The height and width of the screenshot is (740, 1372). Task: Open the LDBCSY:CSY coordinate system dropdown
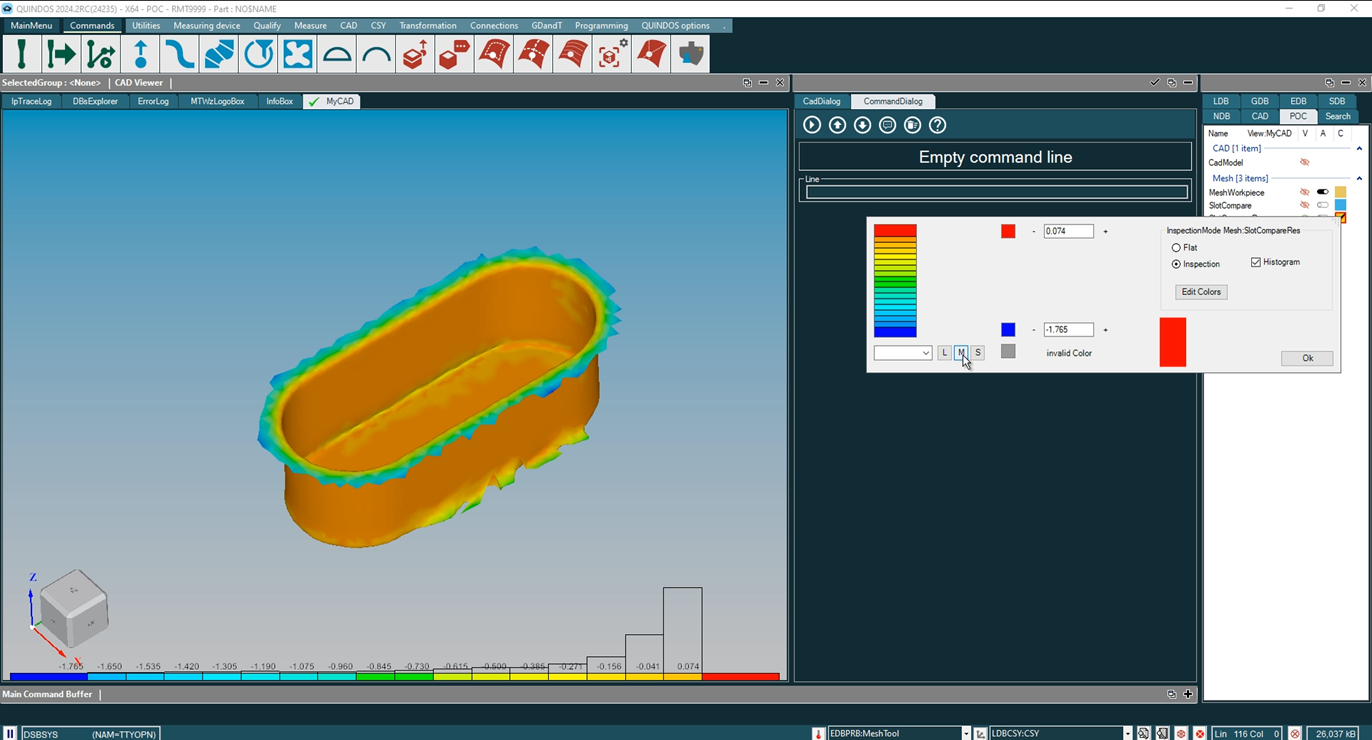click(x=1127, y=733)
